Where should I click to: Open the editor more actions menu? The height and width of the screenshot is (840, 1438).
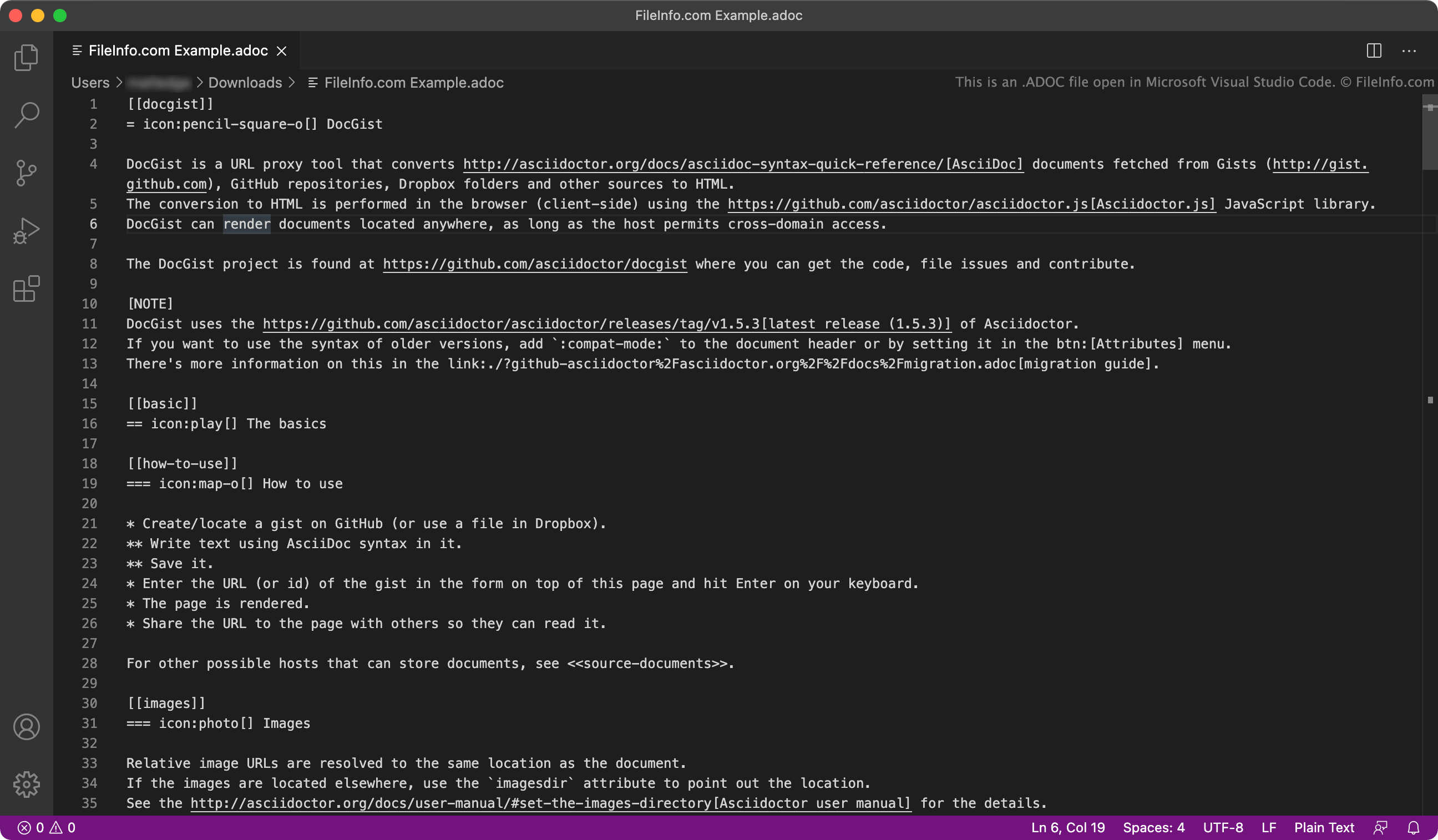click(x=1410, y=51)
